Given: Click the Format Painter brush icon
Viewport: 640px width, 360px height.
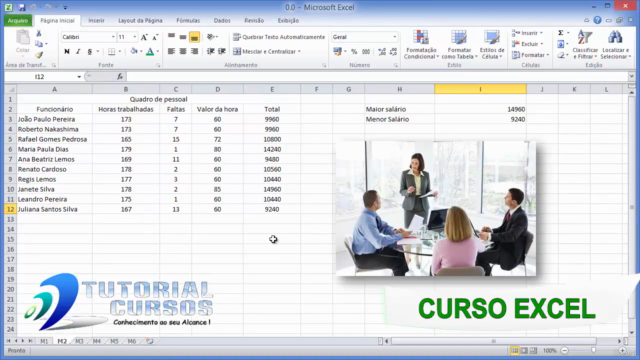Looking at the screenshot, I should click(39, 55).
